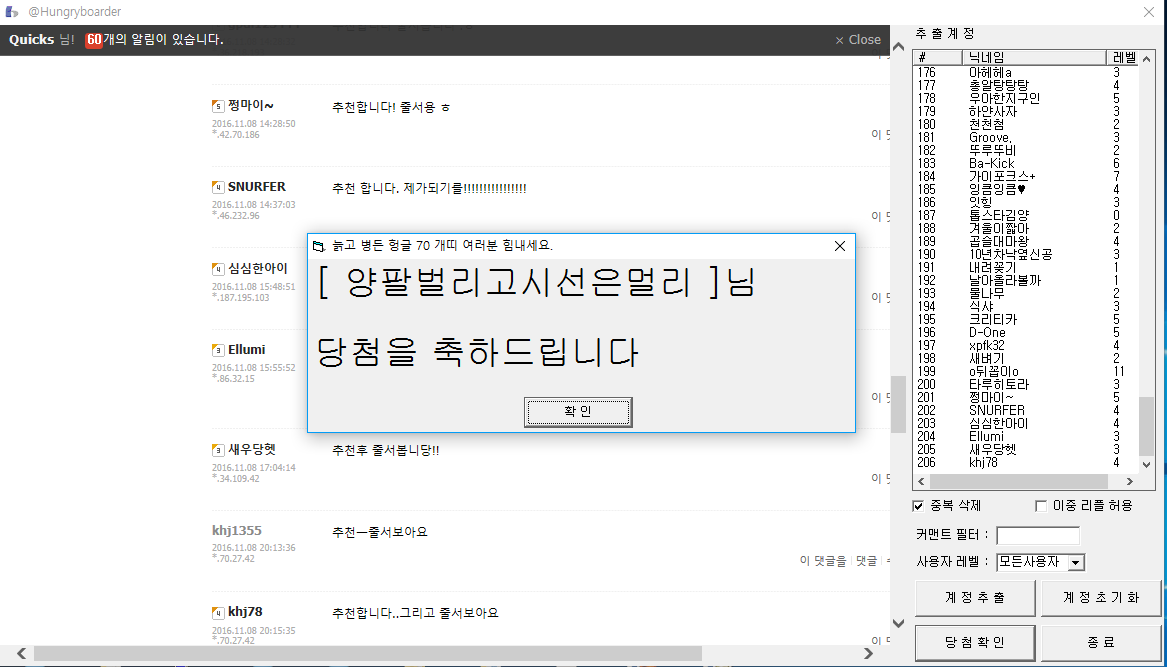Screen dimensions: 1167x667
Task: Select row 195 크리티카 in account list
Action: [1025, 319]
